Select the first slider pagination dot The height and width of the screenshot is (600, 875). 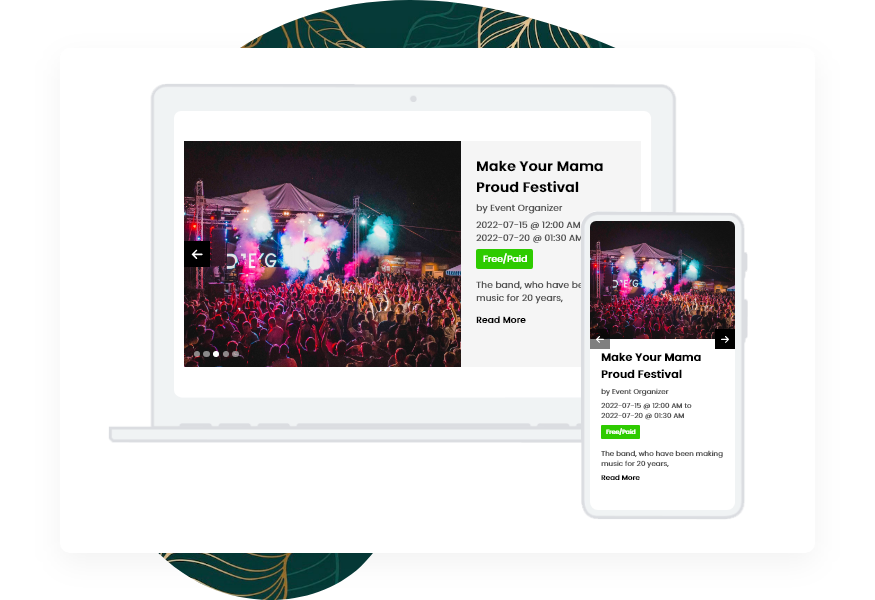pos(197,354)
